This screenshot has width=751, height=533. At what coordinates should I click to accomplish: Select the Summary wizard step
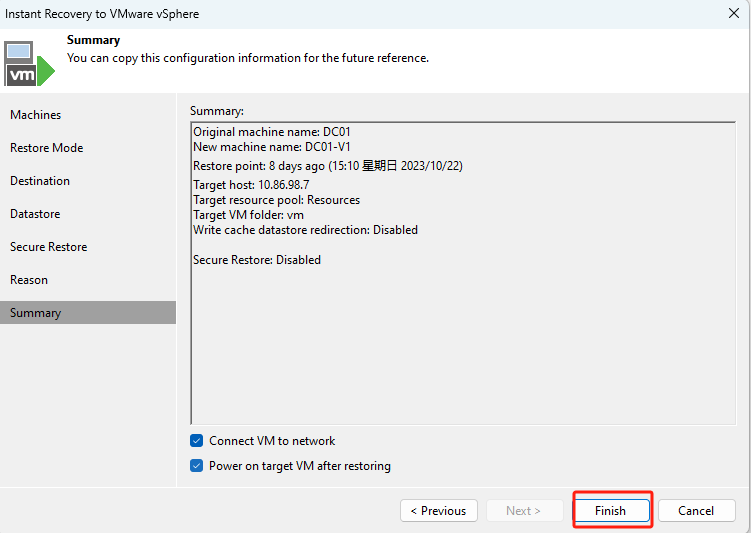click(x=88, y=313)
